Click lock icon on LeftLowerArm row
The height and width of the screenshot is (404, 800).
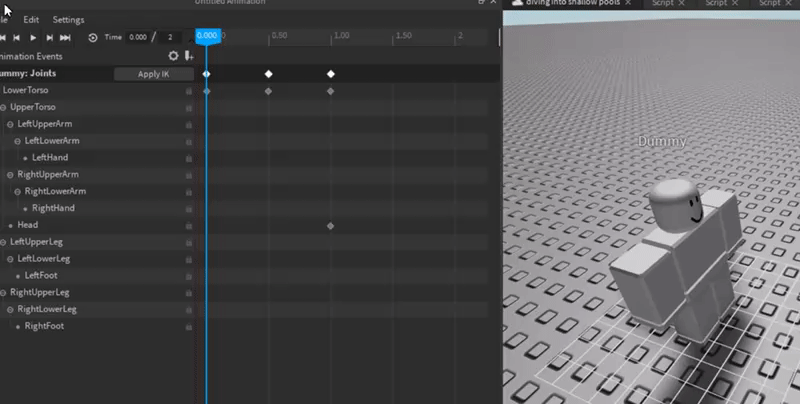(x=189, y=141)
